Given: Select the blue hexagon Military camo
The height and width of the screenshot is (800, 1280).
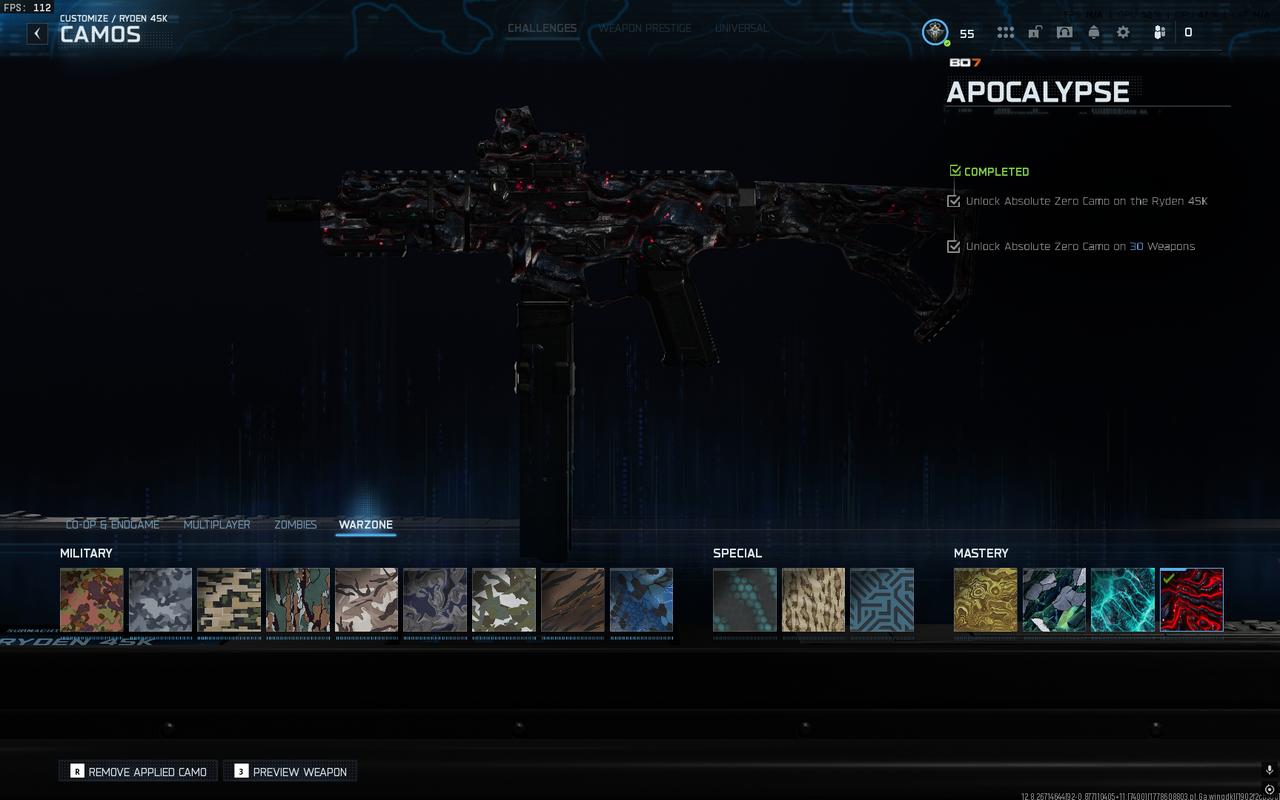Looking at the screenshot, I should (641, 600).
